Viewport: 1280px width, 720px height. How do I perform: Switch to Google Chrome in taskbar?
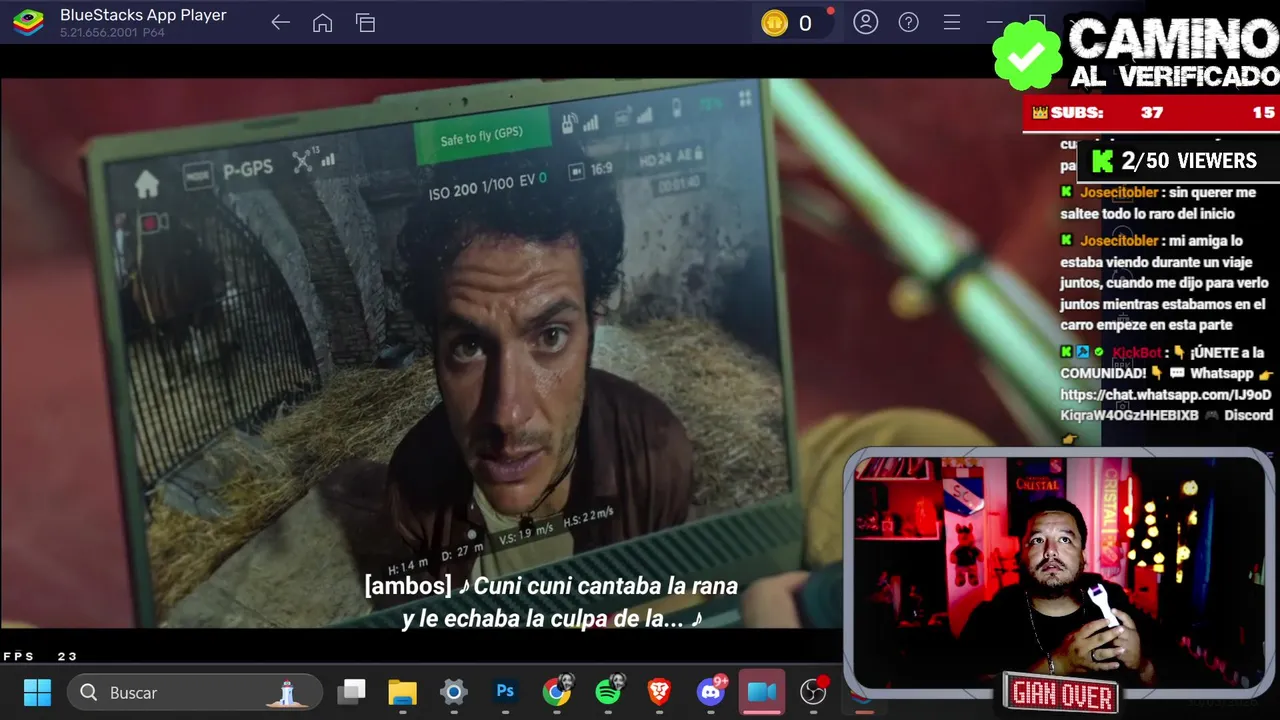click(557, 691)
